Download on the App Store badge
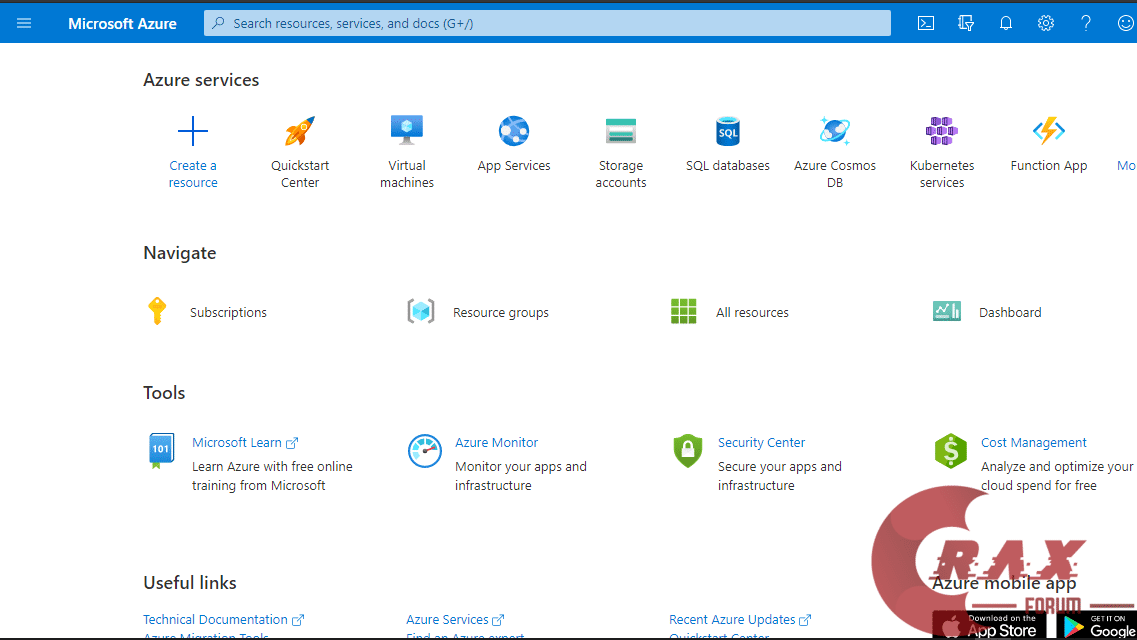Screen dimensions: 1137x640 point(989,626)
